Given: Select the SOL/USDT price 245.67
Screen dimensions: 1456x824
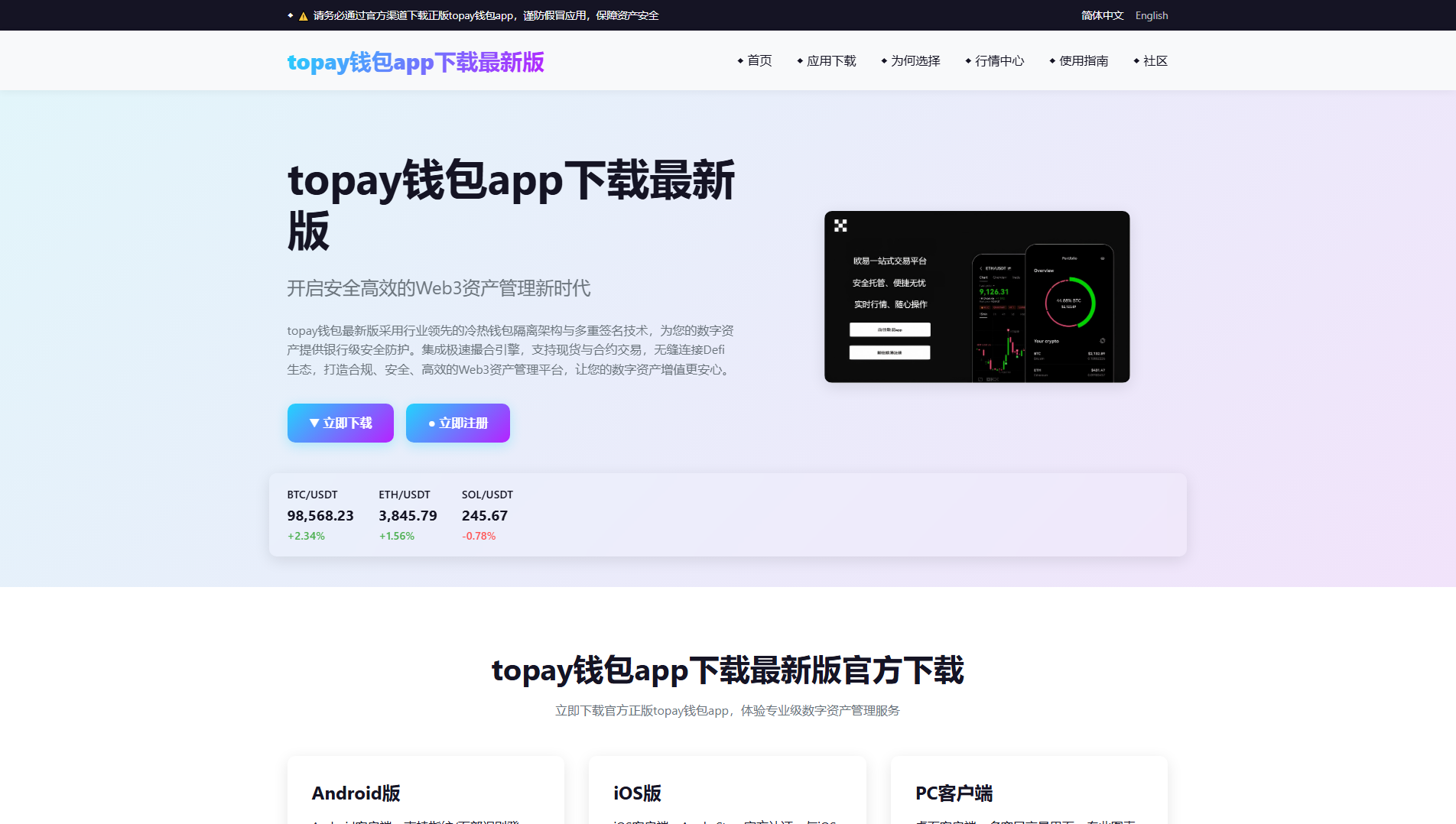Looking at the screenshot, I should pos(485,516).
